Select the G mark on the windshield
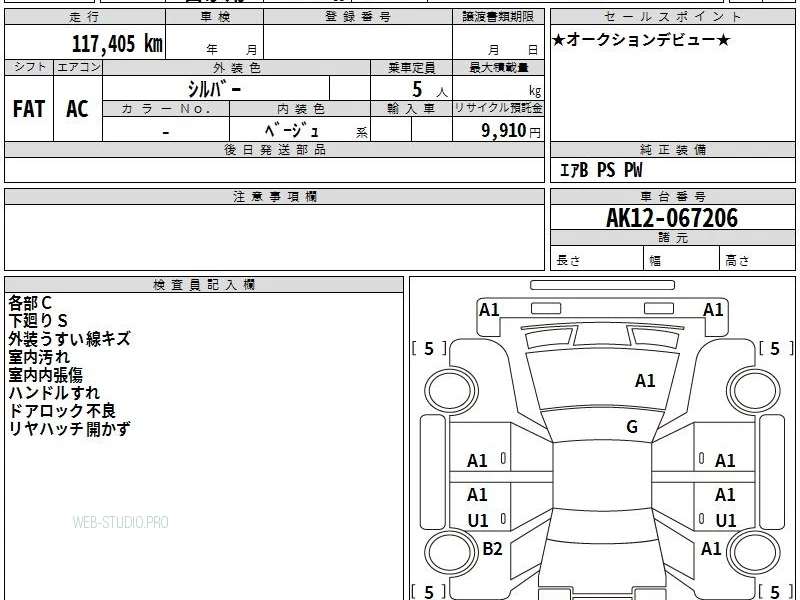 point(632,427)
